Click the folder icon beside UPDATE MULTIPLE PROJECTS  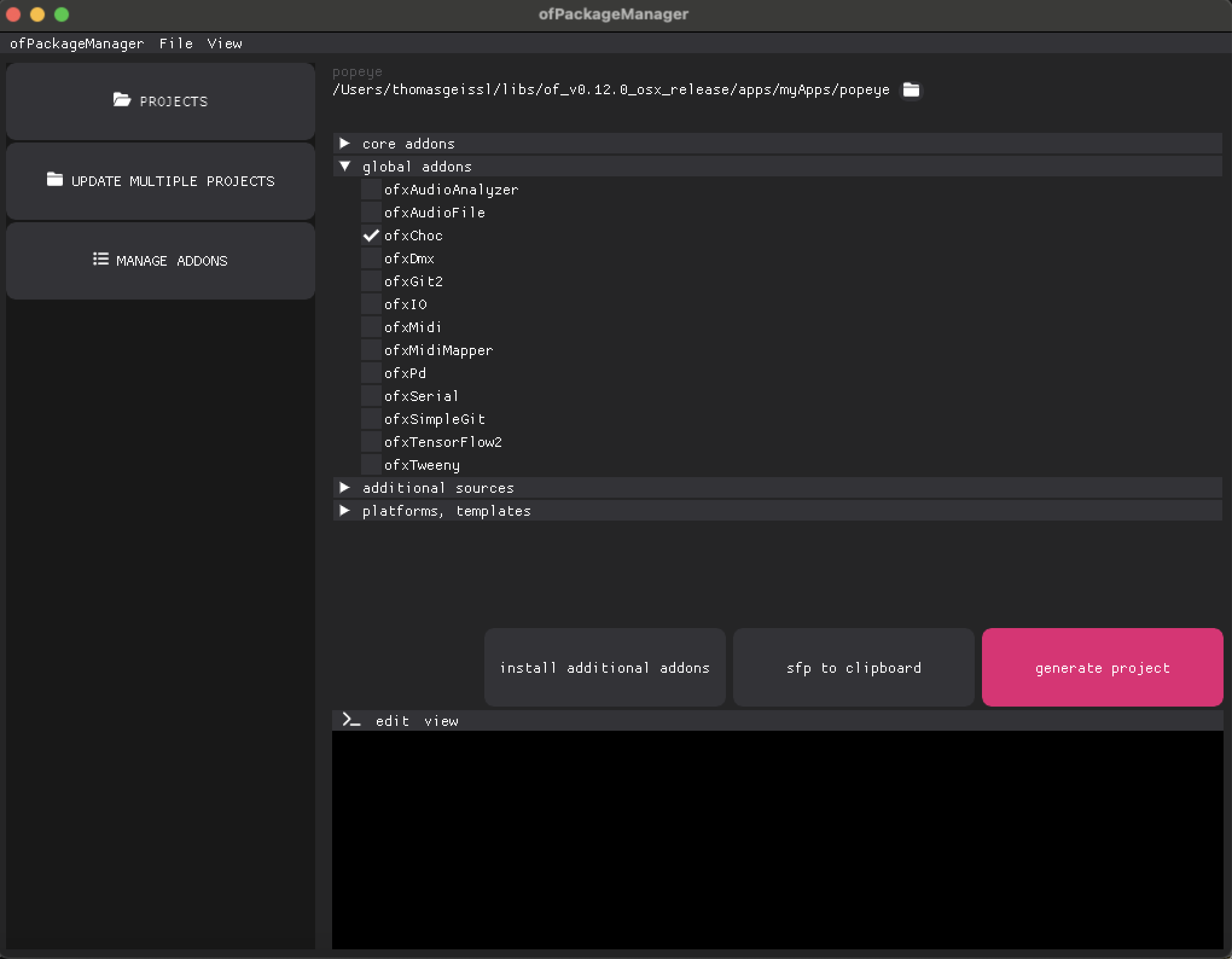[55, 179]
